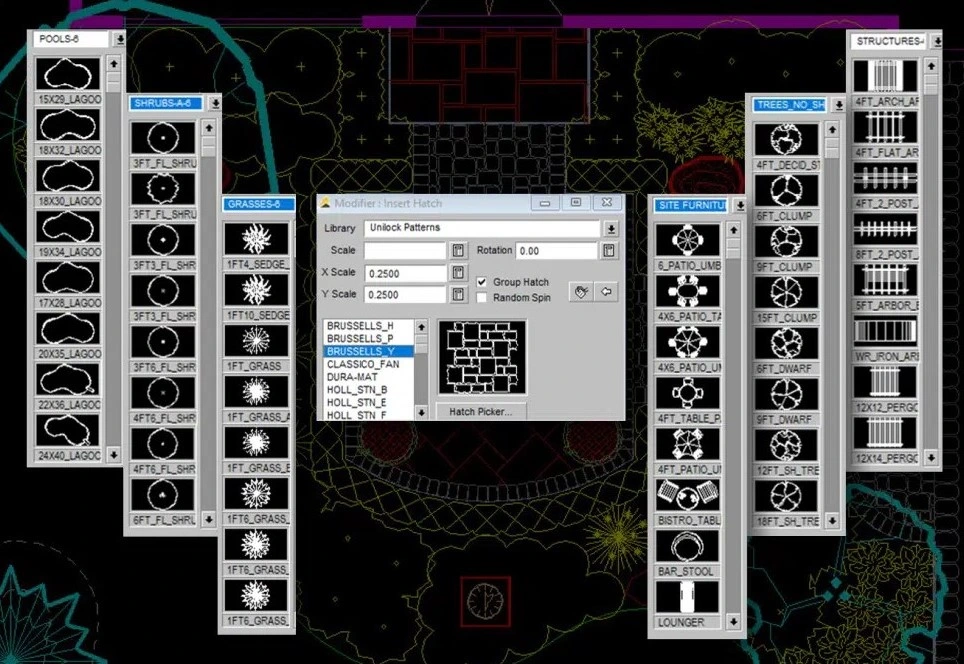
Task: Expand the POOLS-6 library dropdown
Action: [x=120, y=39]
